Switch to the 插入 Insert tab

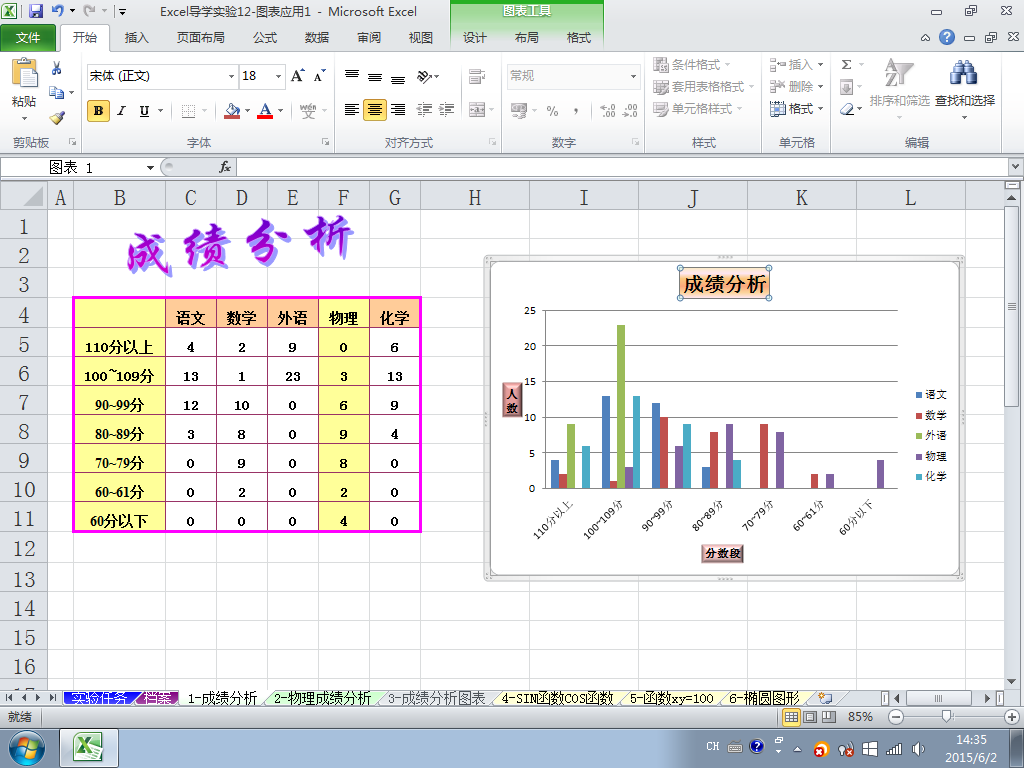[136, 38]
